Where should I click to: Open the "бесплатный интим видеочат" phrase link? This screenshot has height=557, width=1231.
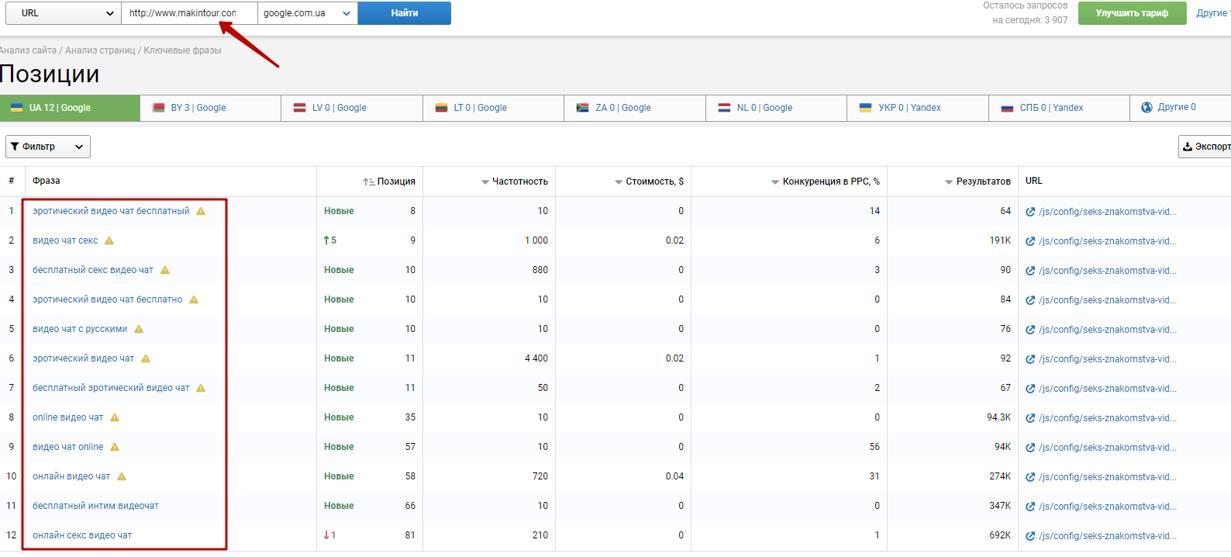pyautogui.click(x=95, y=506)
